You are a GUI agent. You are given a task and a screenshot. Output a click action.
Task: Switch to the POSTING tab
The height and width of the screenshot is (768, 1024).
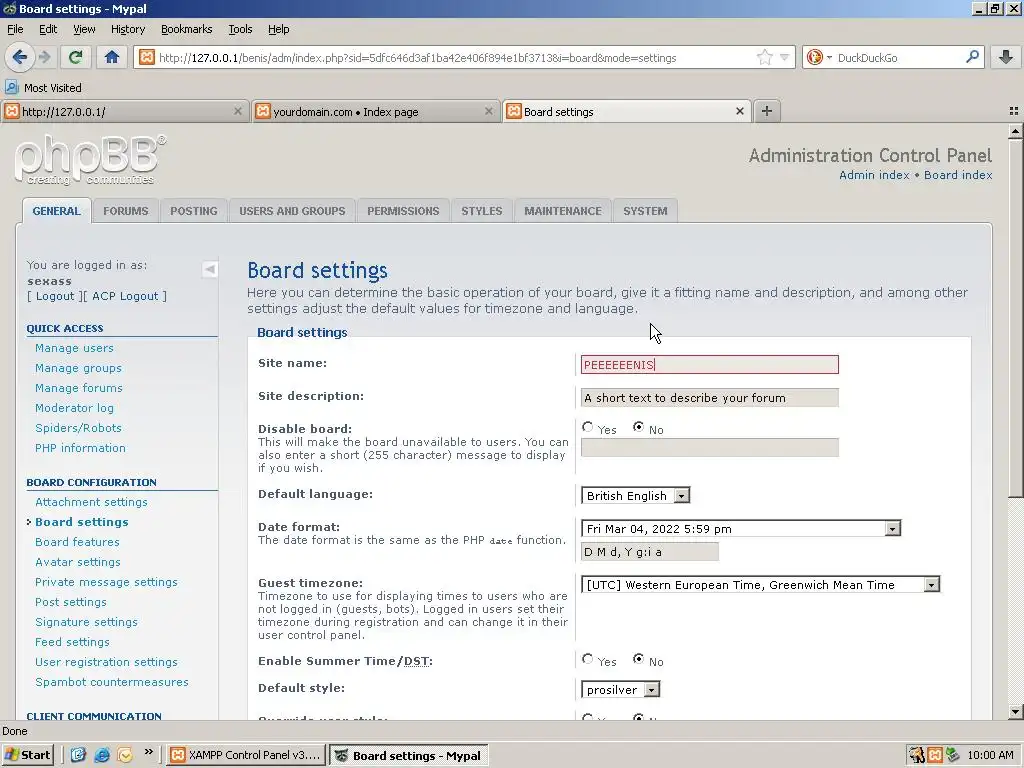[x=194, y=211]
